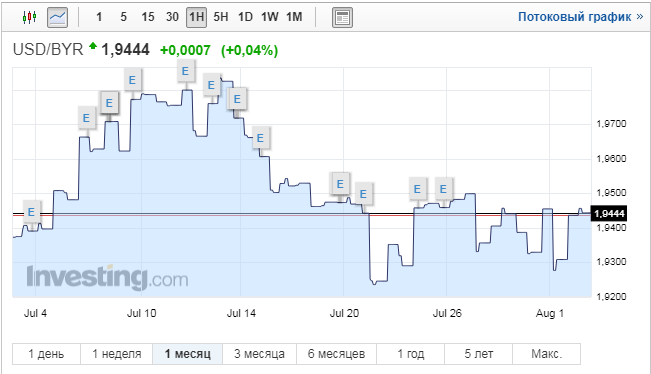
Task: Switch to the 1 неделя range tab
Action: (x=117, y=354)
